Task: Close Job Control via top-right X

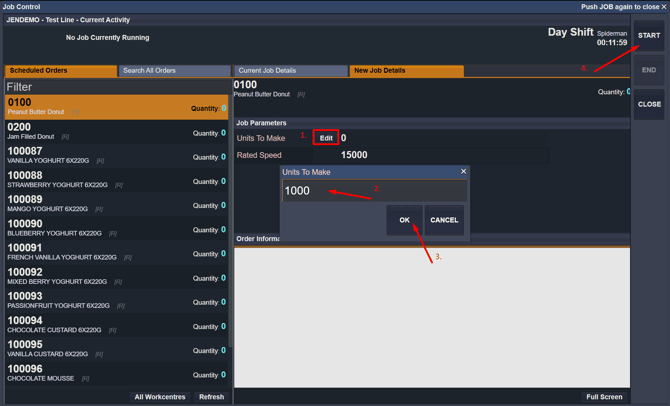Action: coord(664,7)
